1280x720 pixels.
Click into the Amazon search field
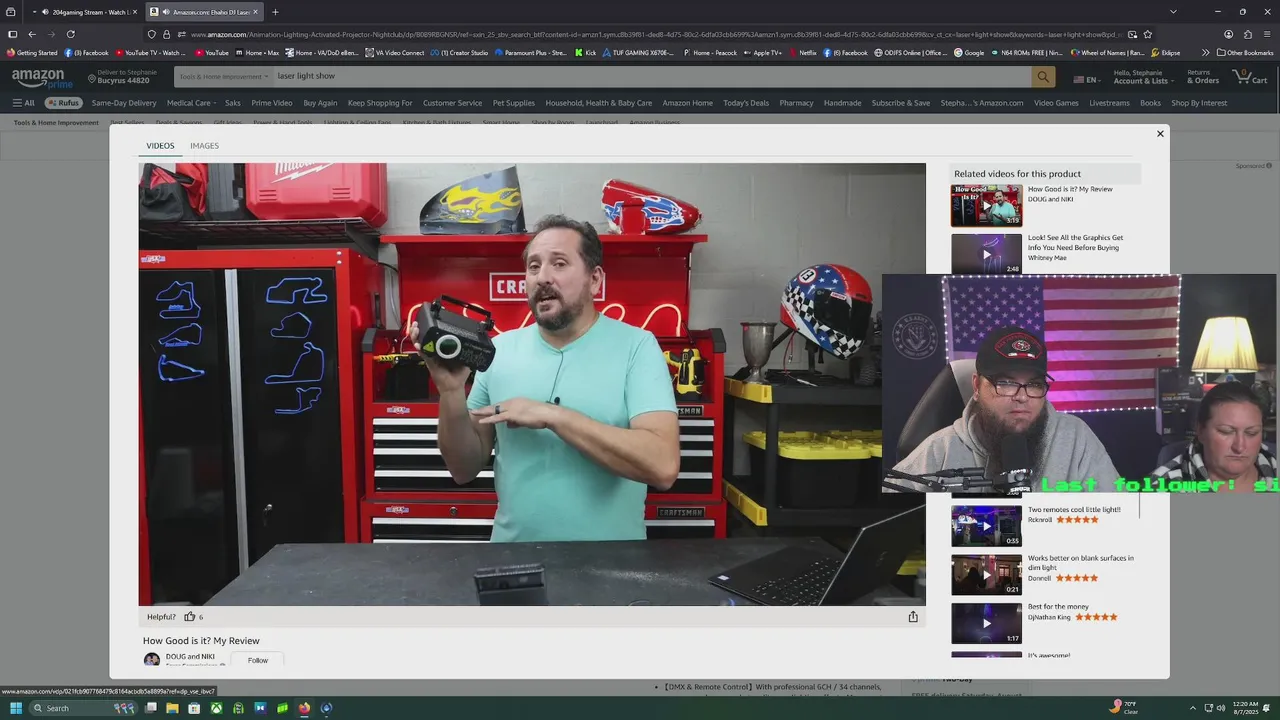tap(650, 76)
